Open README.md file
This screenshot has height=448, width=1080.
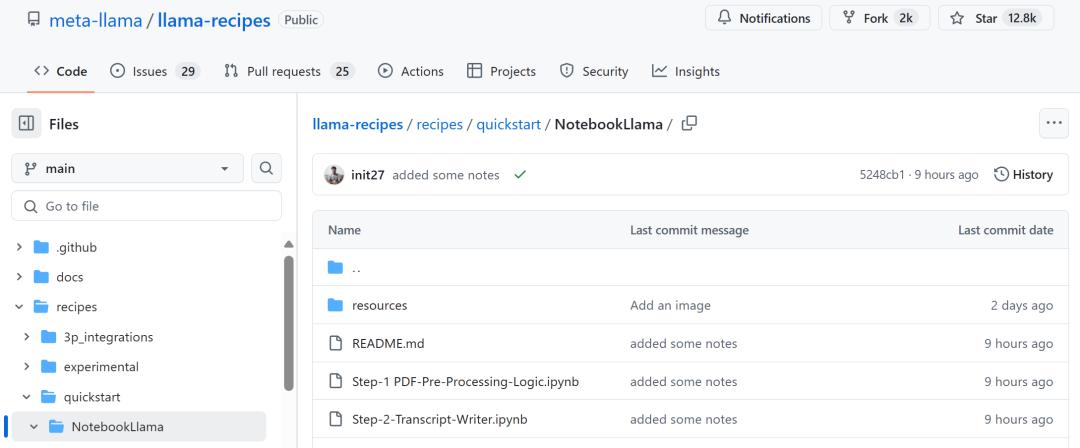(388, 343)
